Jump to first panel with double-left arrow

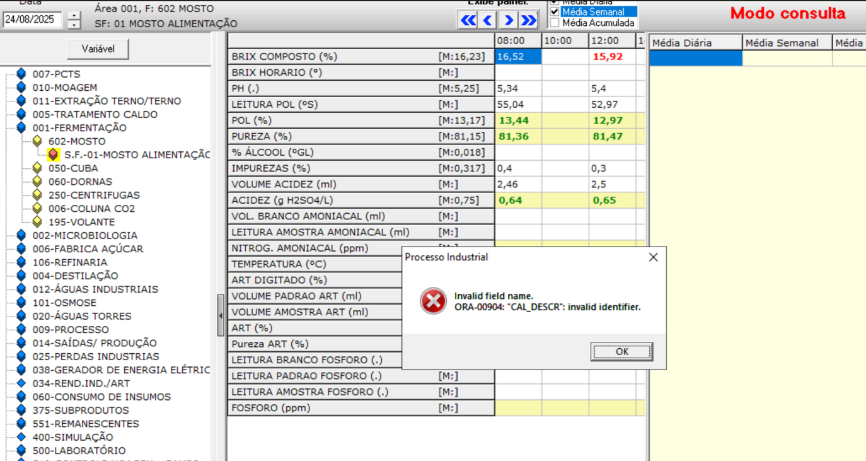[x=468, y=20]
